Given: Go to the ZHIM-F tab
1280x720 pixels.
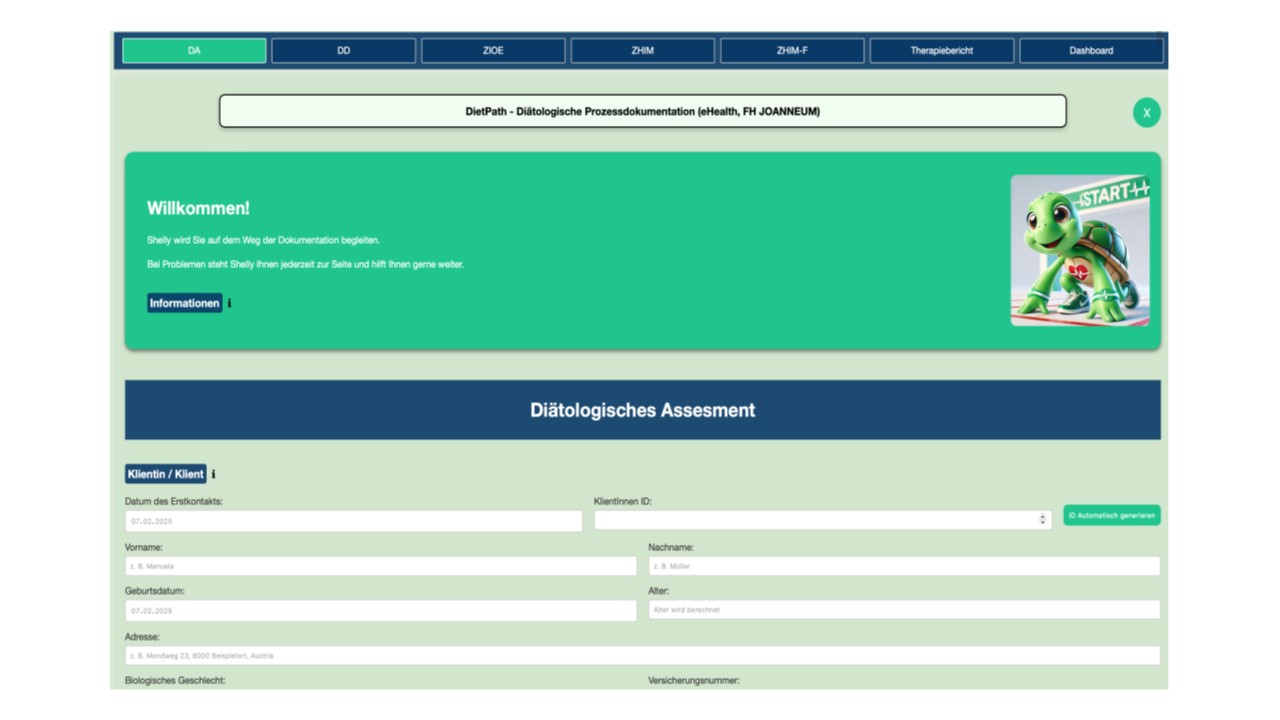Looking at the screenshot, I should (x=792, y=51).
